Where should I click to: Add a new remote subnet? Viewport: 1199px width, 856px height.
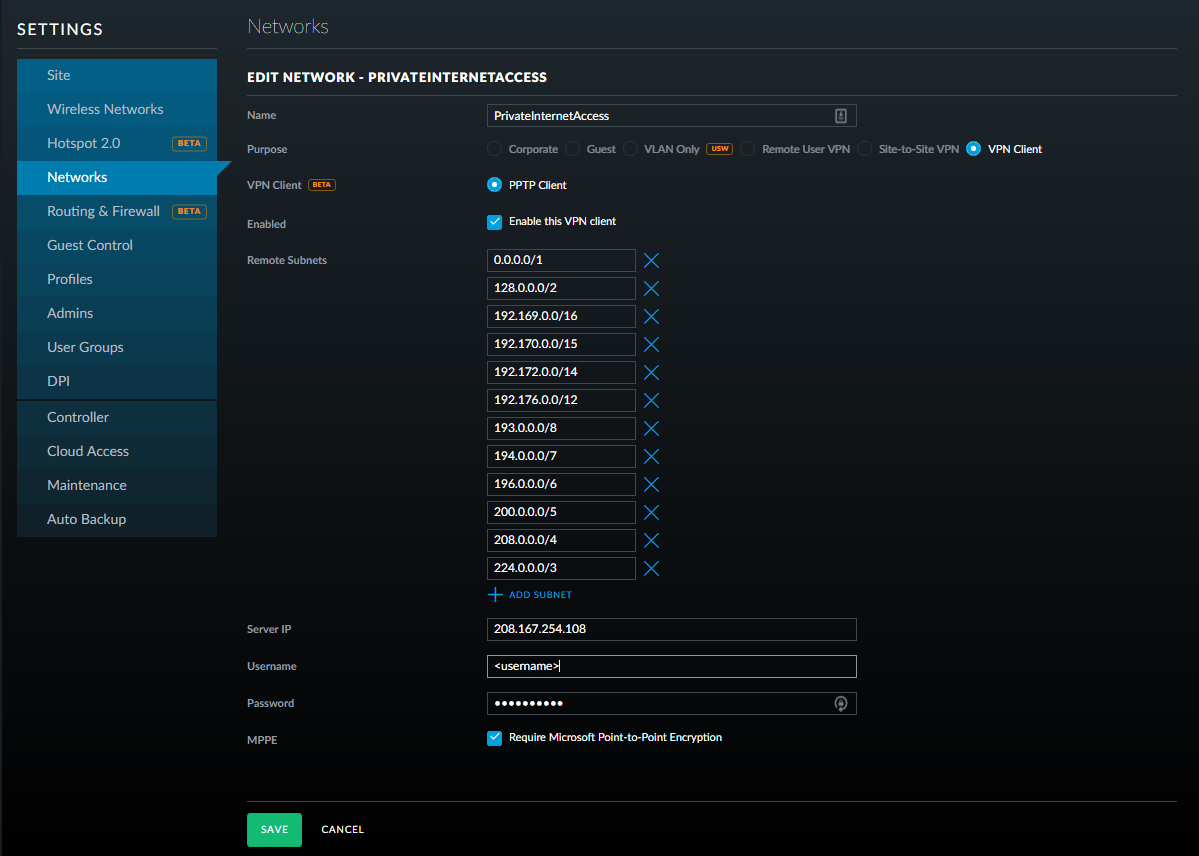click(x=530, y=595)
